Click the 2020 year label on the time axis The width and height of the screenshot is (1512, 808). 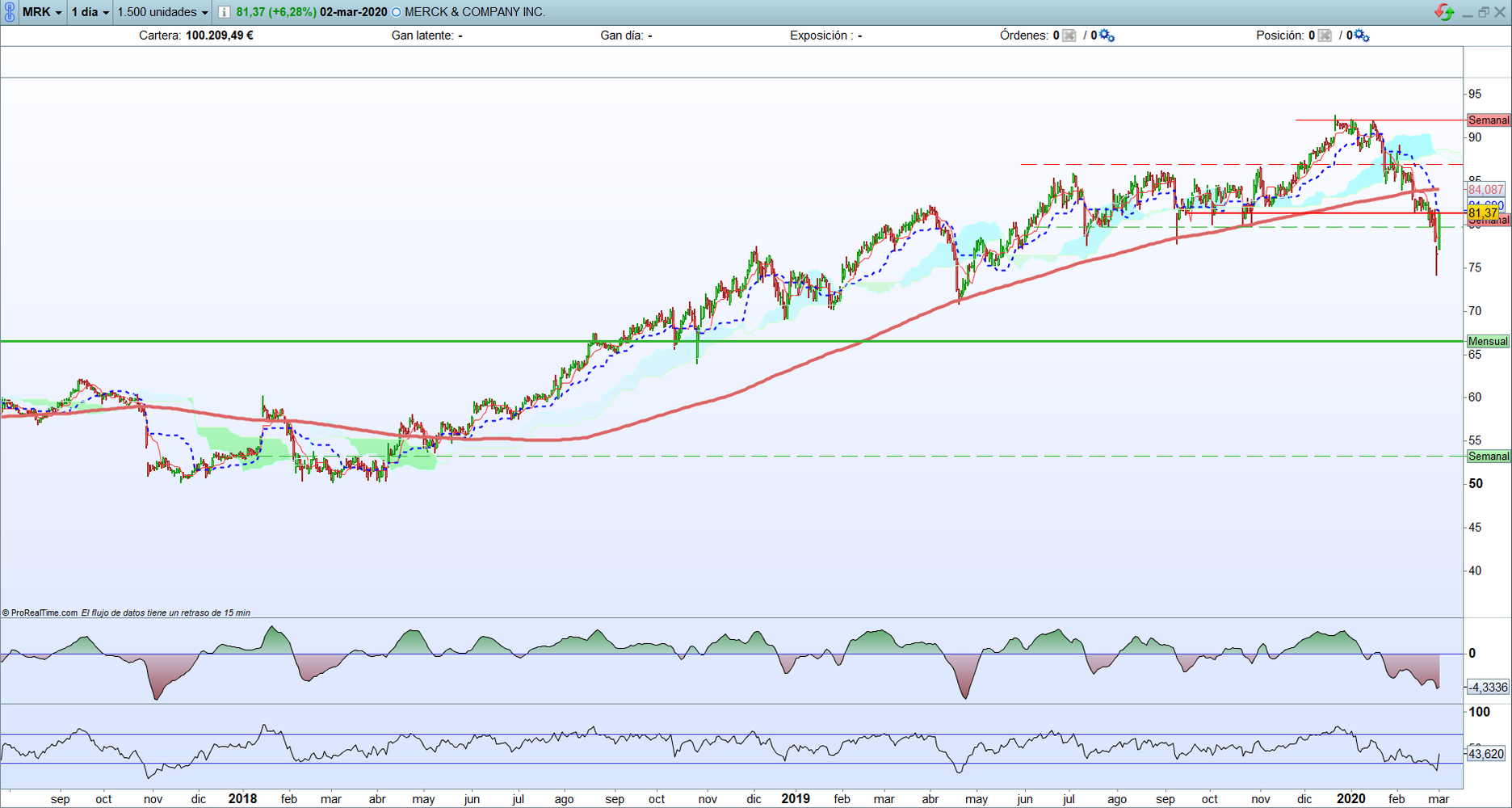pos(1351,799)
